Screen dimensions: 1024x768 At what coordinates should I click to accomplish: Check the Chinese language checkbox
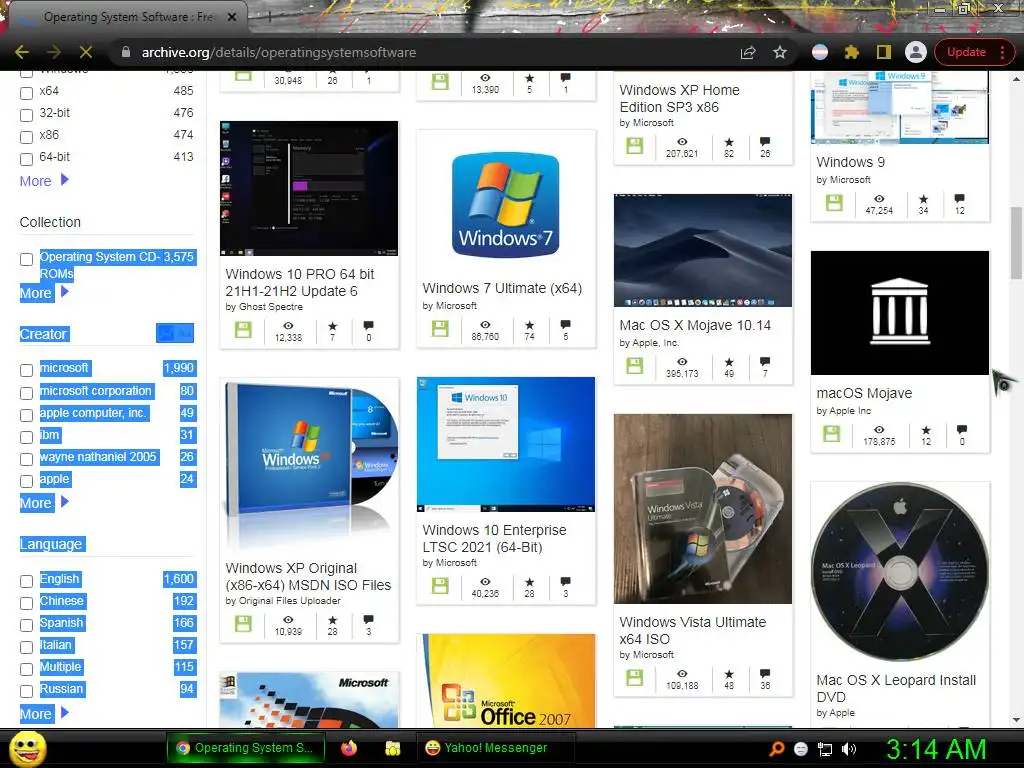(27, 603)
